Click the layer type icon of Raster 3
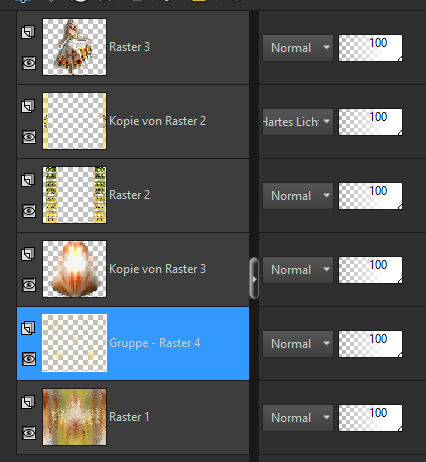The height and width of the screenshot is (462, 426). pos(28,32)
